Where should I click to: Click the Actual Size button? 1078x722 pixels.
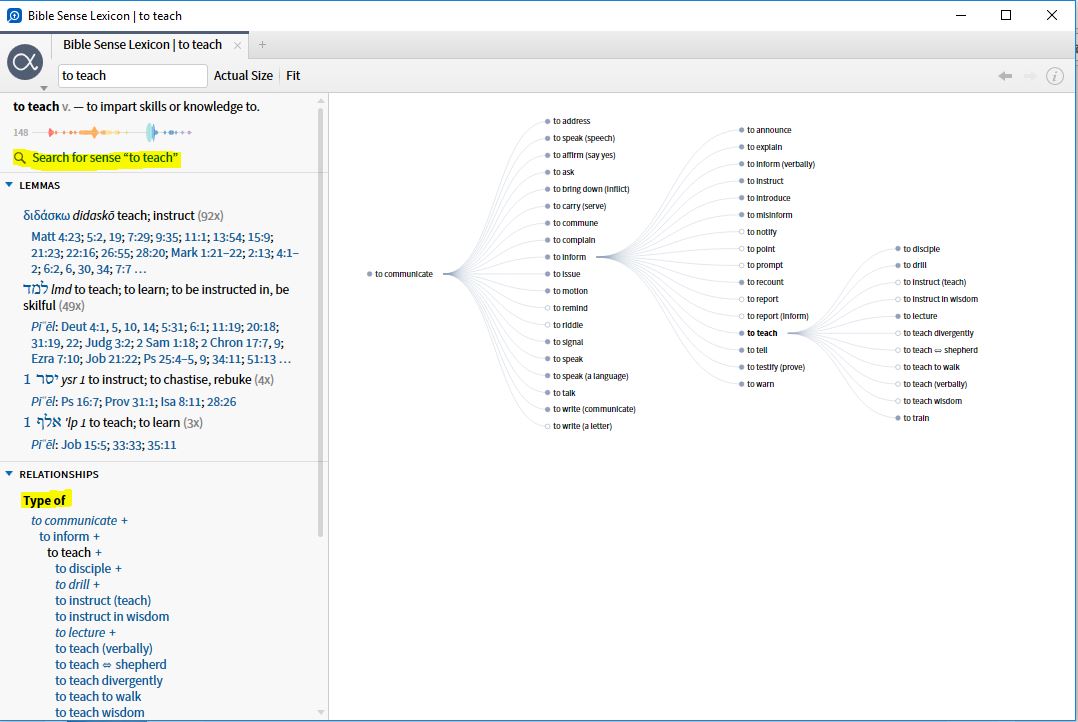pyautogui.click(x=243, y=76)
